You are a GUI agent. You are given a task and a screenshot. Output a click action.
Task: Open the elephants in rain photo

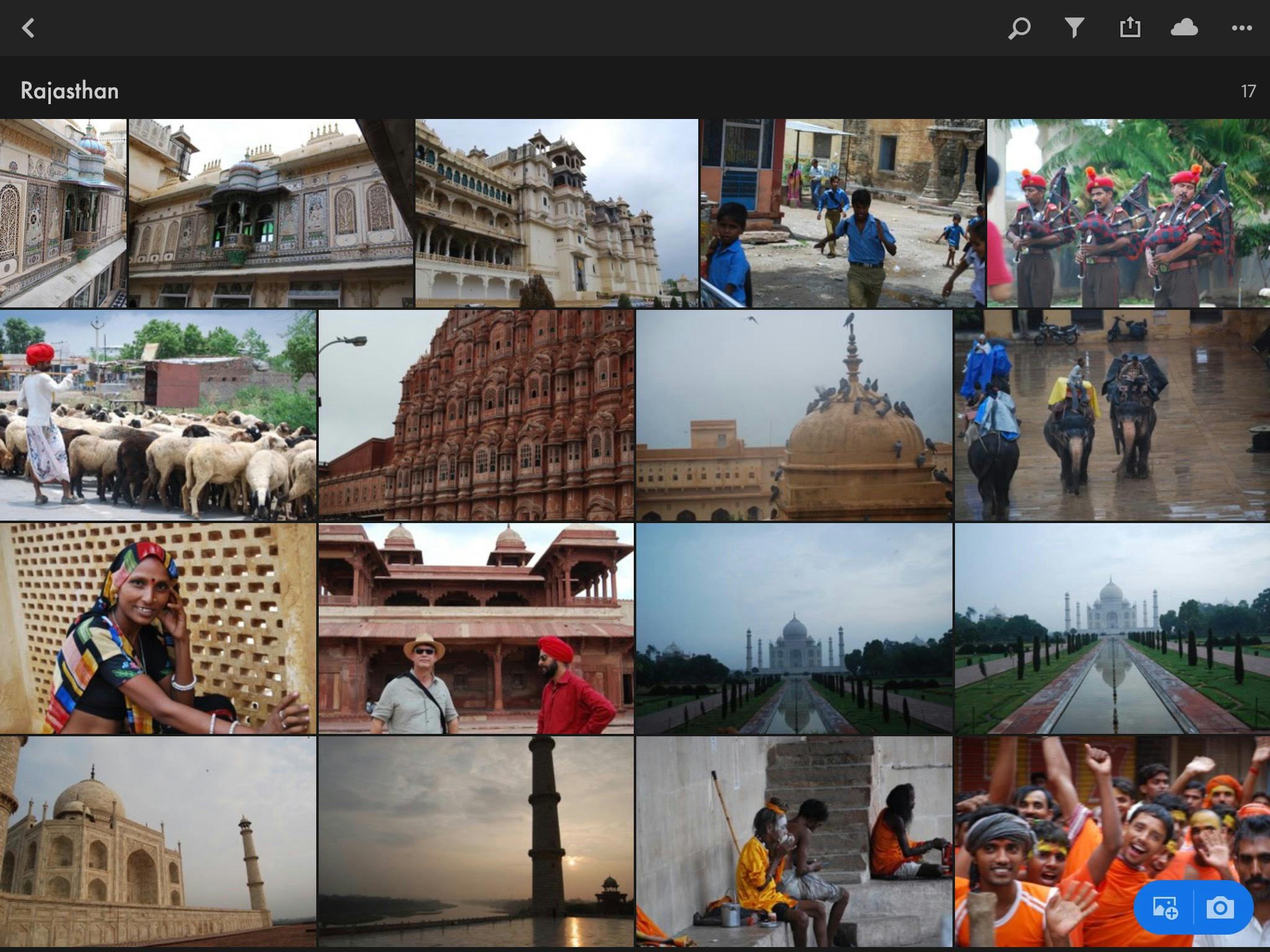1112,415
